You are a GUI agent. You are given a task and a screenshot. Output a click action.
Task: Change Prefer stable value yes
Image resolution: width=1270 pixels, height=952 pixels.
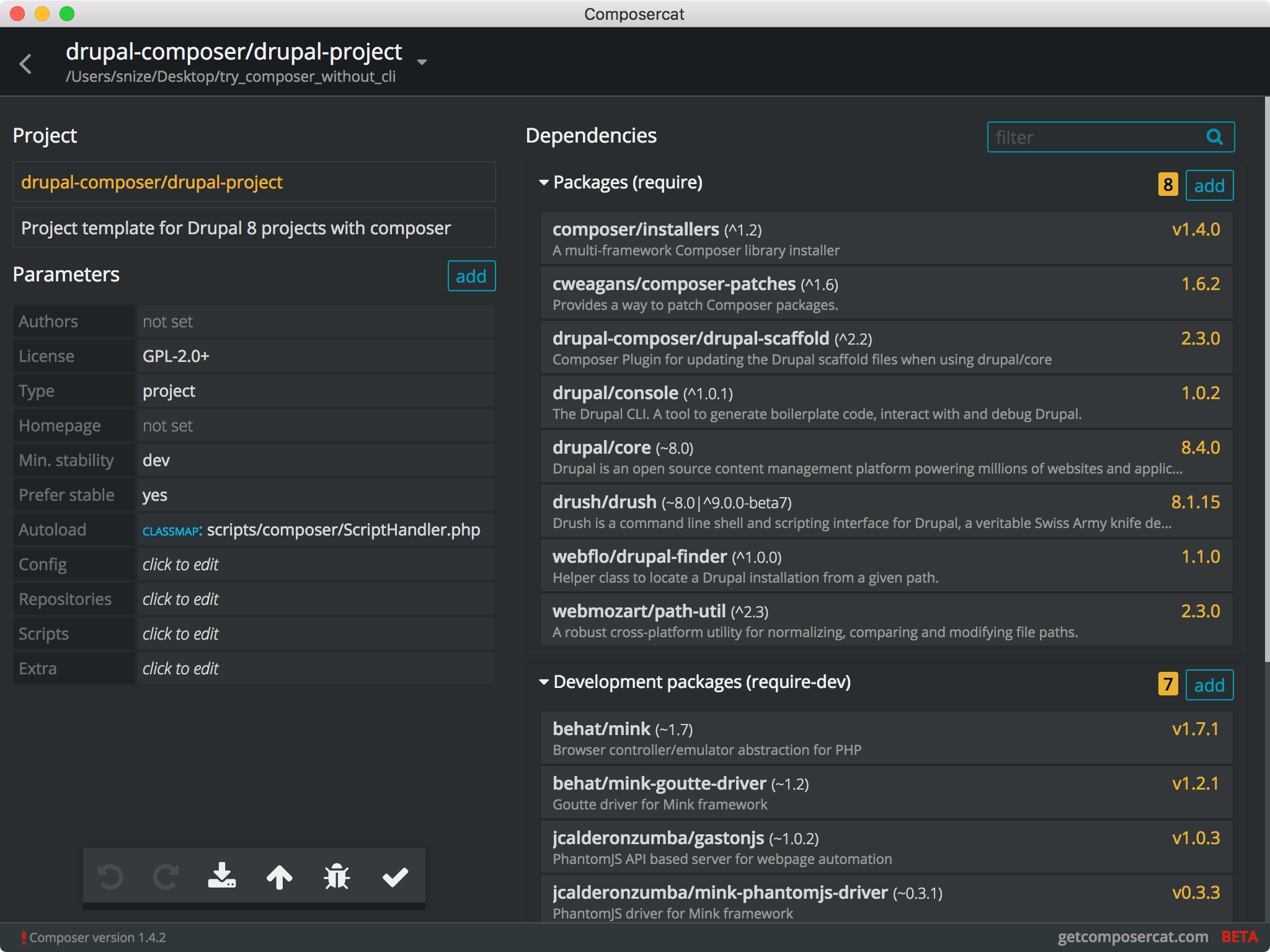(x=316, y=495)
